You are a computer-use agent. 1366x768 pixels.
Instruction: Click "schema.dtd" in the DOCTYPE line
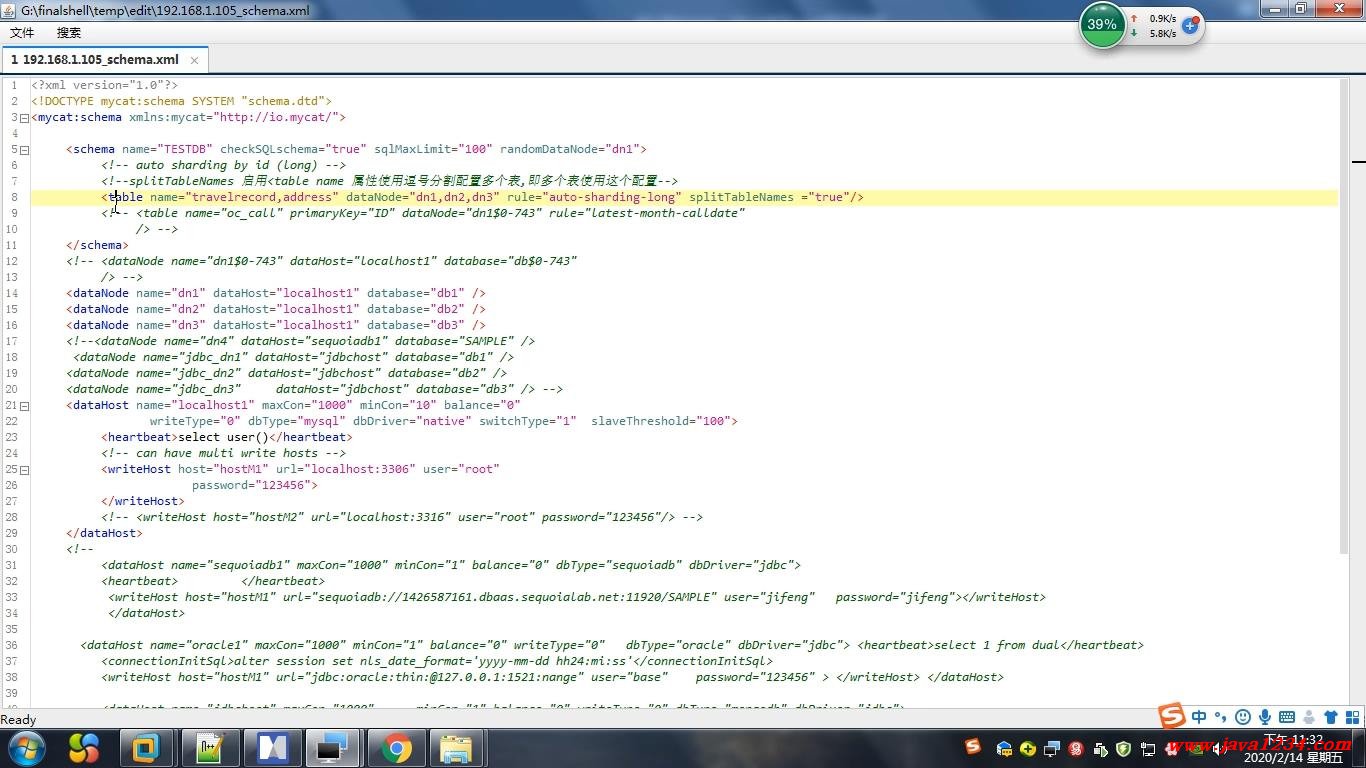click(283, 101)
